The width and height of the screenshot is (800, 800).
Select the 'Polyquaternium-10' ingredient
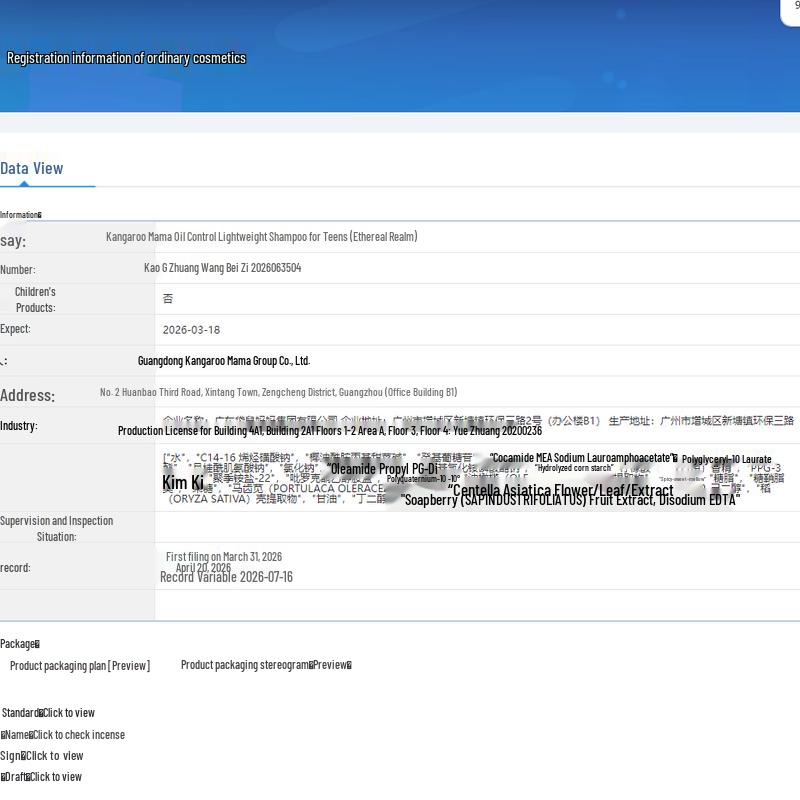(423, 479)
